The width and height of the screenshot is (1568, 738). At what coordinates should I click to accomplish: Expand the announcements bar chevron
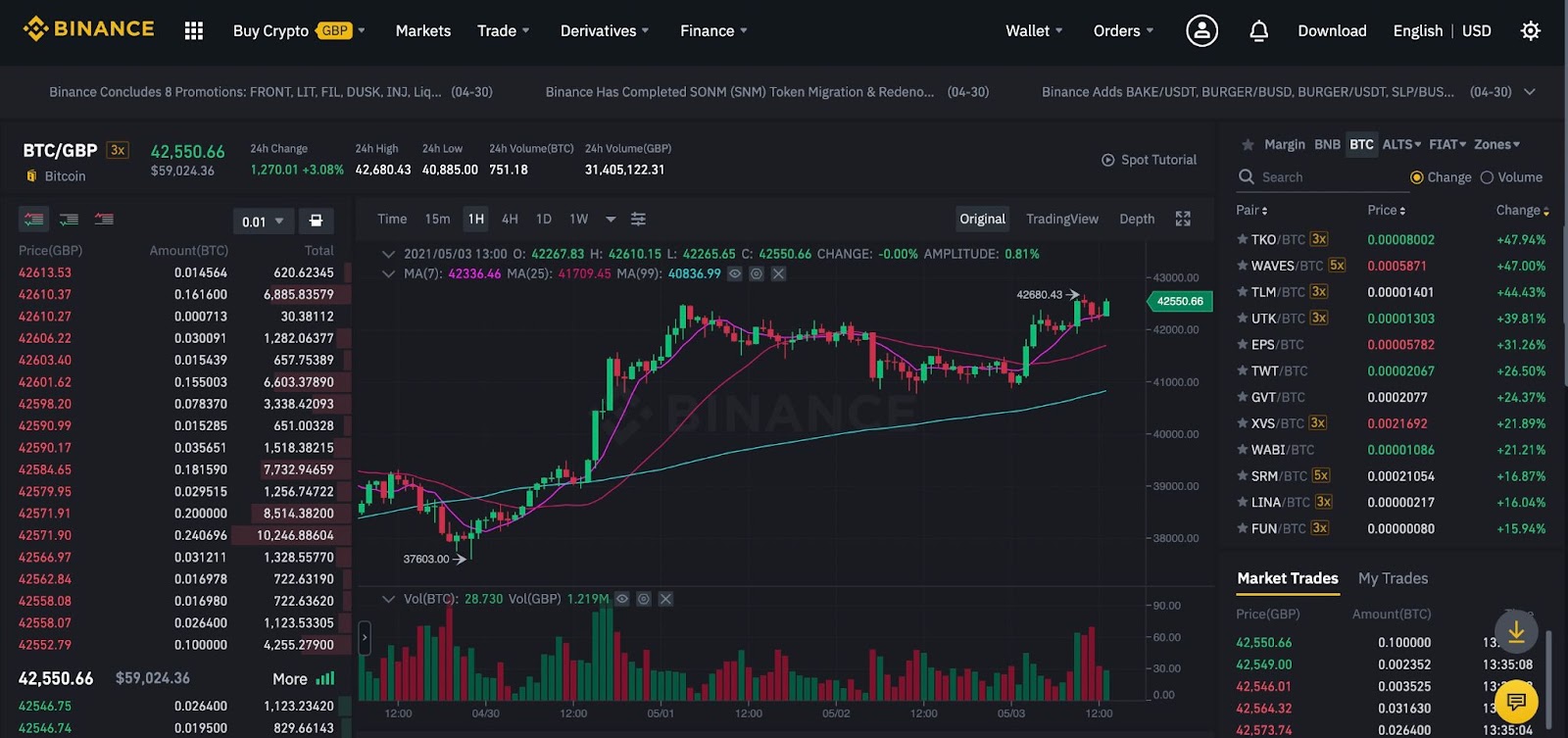click(1530, 92)
